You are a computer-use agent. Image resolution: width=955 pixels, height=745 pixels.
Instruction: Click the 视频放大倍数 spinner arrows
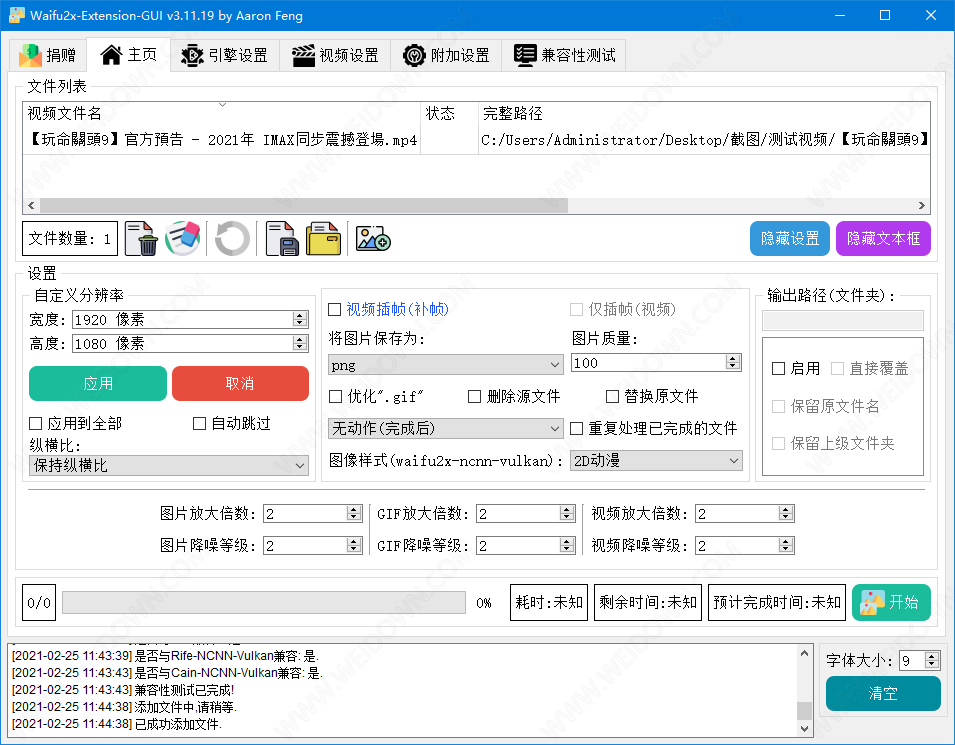786,514
